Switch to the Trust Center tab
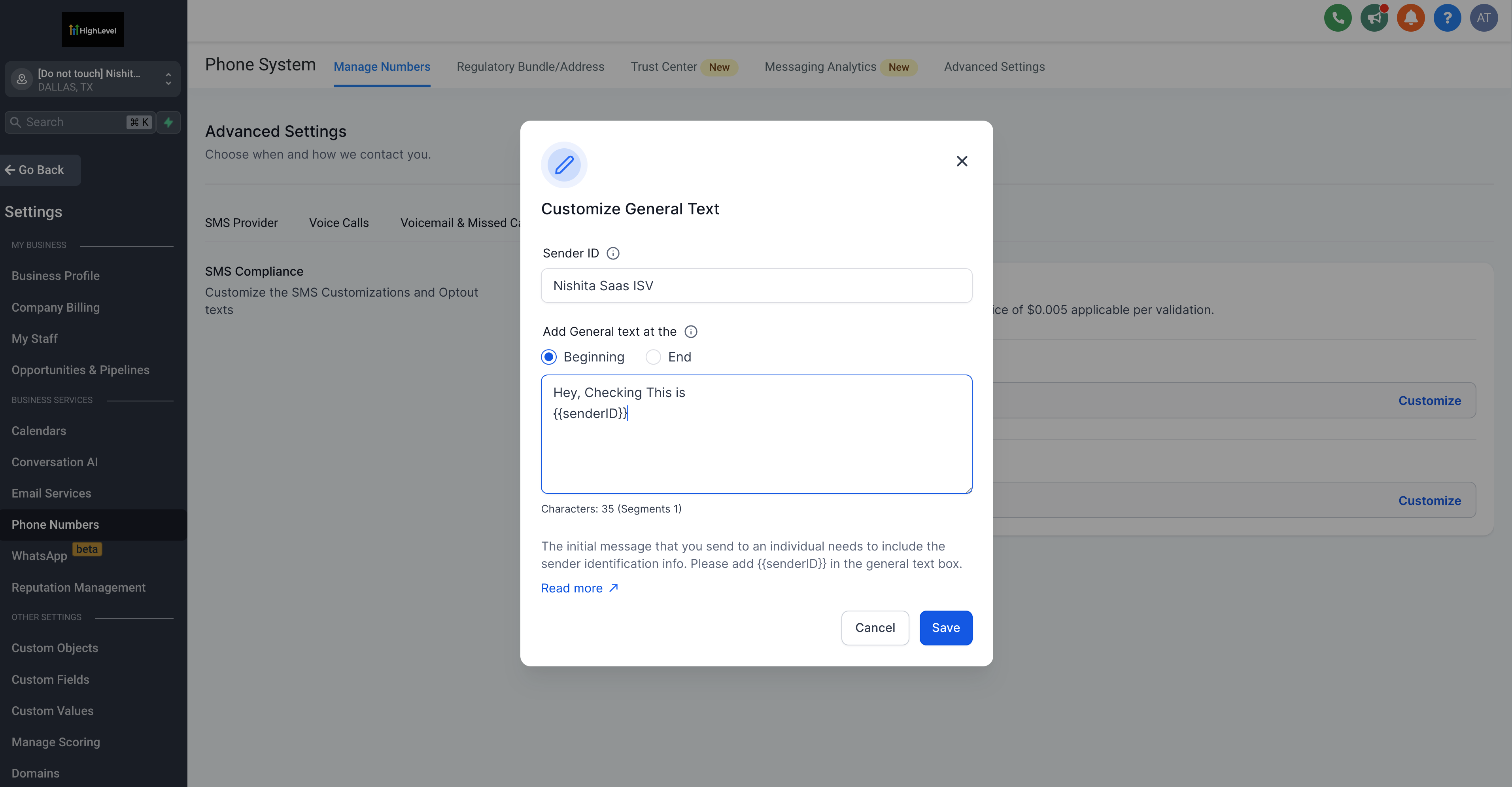This screenshot has height=787, width=1512. [663, 67]
